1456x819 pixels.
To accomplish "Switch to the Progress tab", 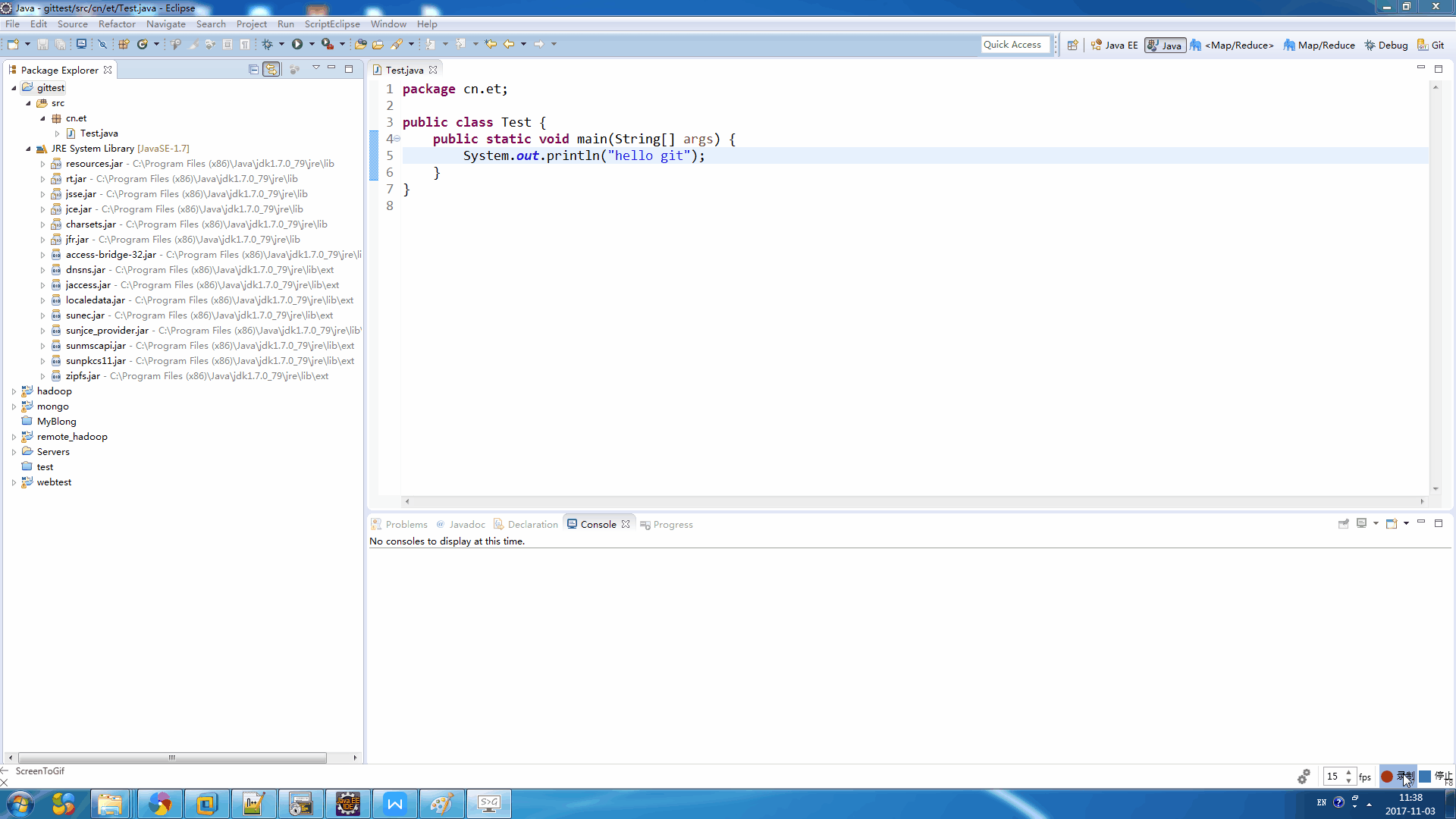I will pos(666,524).
